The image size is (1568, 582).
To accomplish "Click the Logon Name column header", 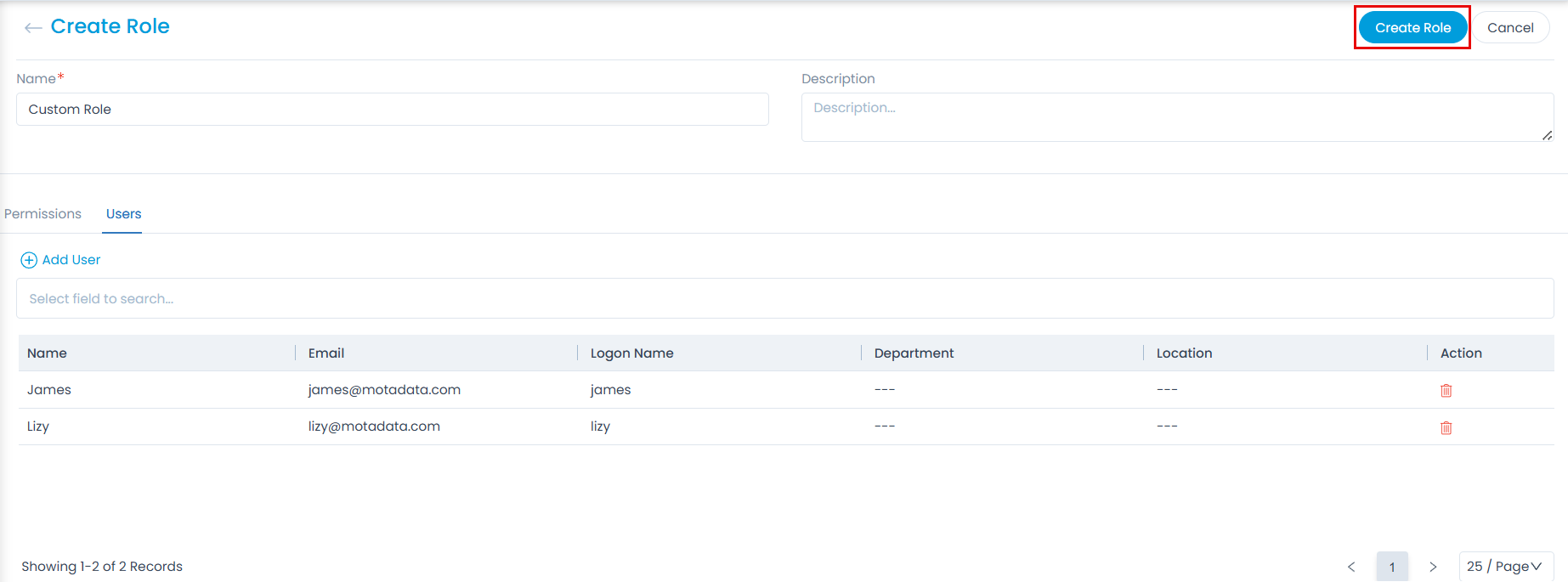I will click(632, 353).
